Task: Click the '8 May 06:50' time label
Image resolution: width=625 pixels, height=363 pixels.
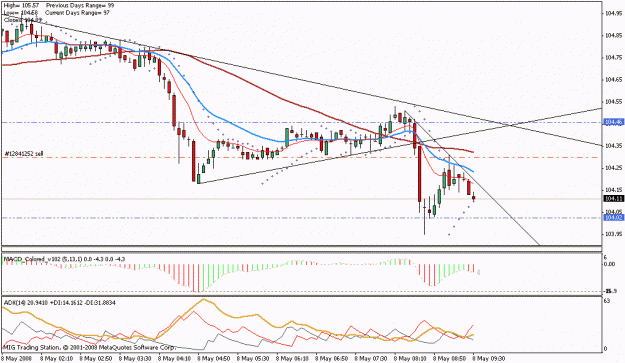Action: (x=332, y=358)
